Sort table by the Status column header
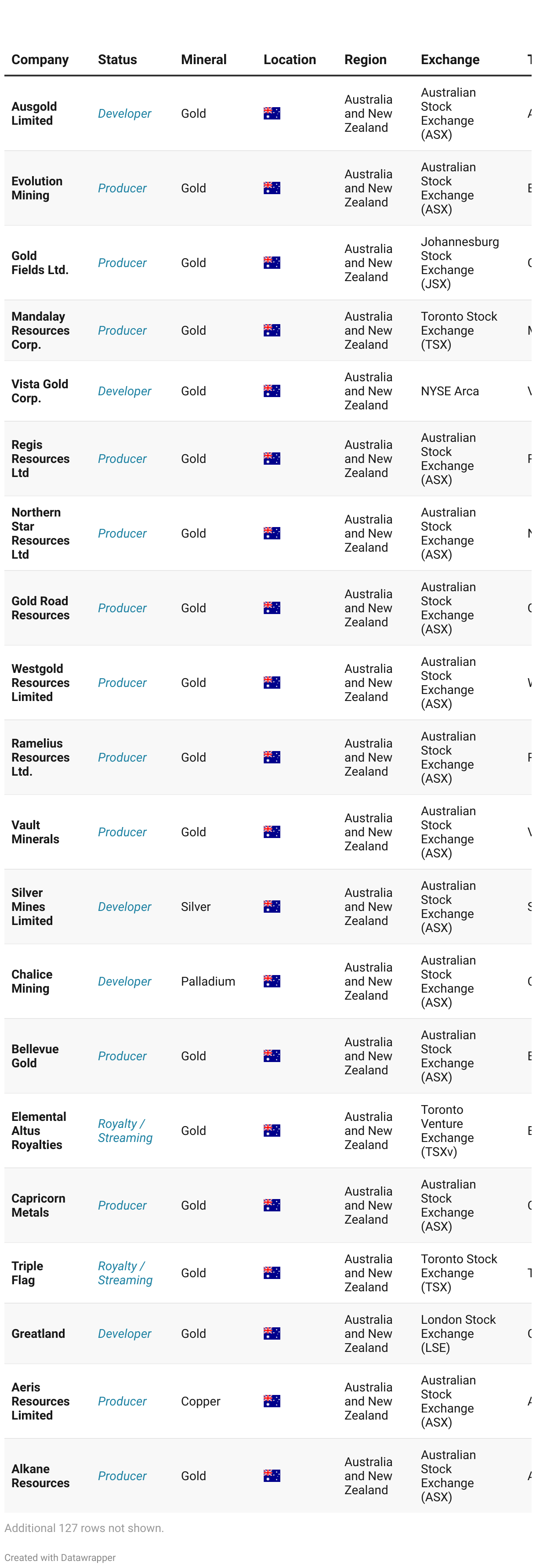This screenshot has width=536, height=1568. tap(118, 60)
